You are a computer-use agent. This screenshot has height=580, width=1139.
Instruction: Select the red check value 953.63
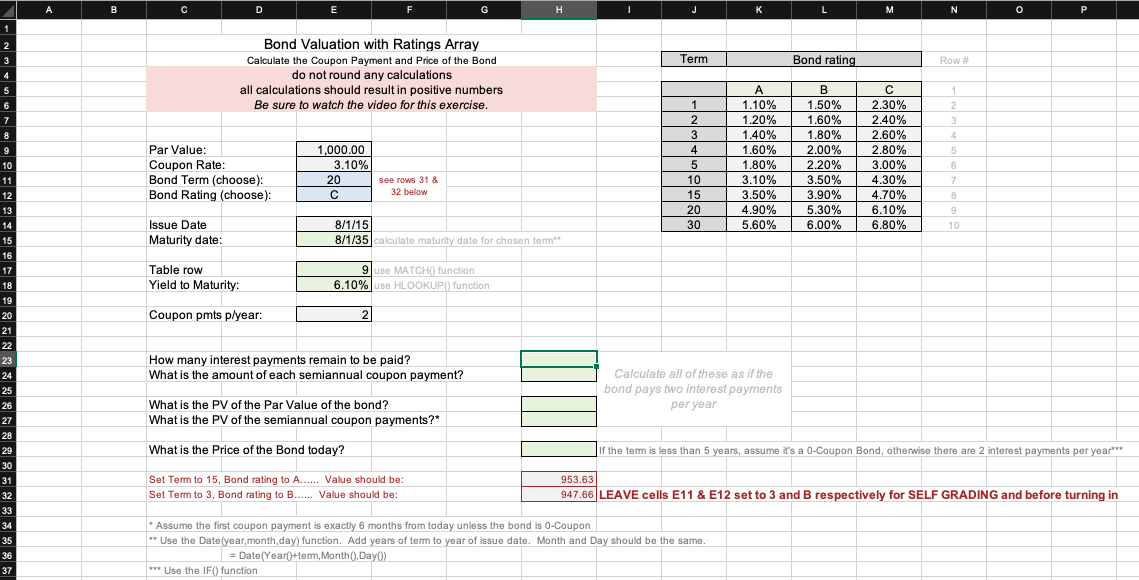(558, 479)
